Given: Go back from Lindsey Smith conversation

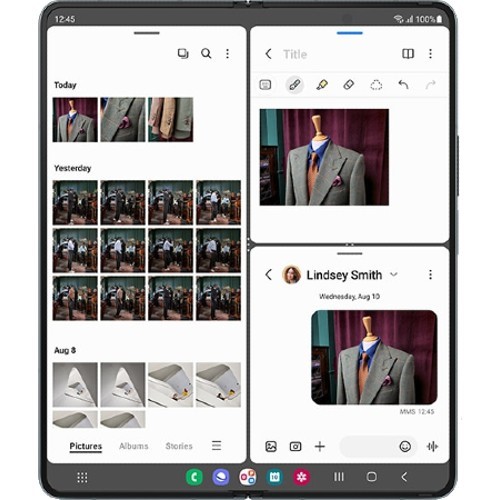Looking at the screenshot, I should [x=269, y=275].
